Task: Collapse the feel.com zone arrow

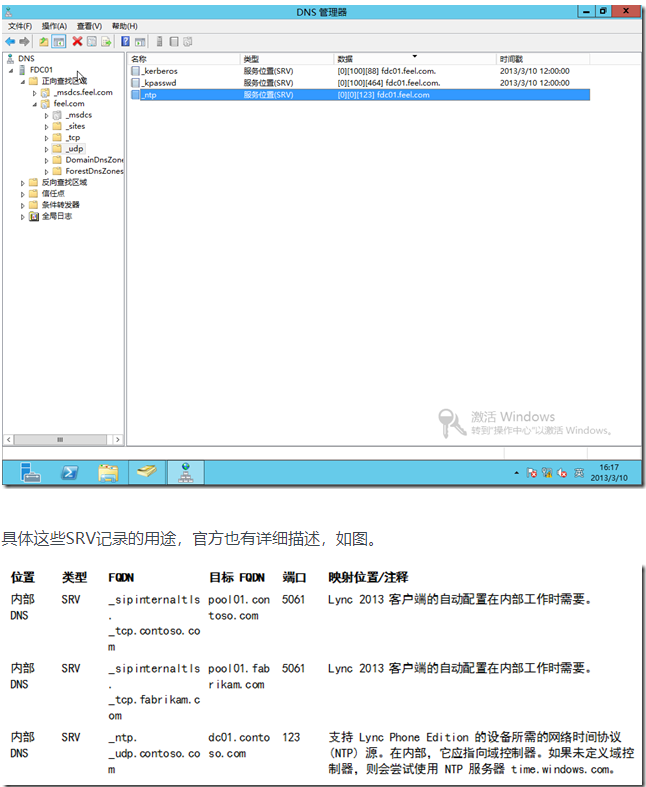Action: point(35,104)
